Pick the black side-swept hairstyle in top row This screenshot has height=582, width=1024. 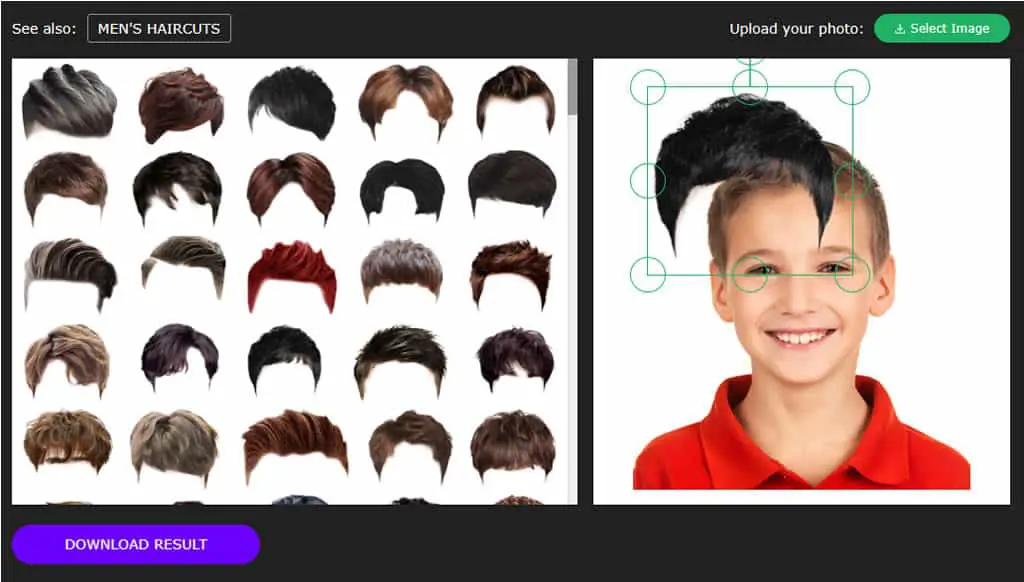click(293, 103)
